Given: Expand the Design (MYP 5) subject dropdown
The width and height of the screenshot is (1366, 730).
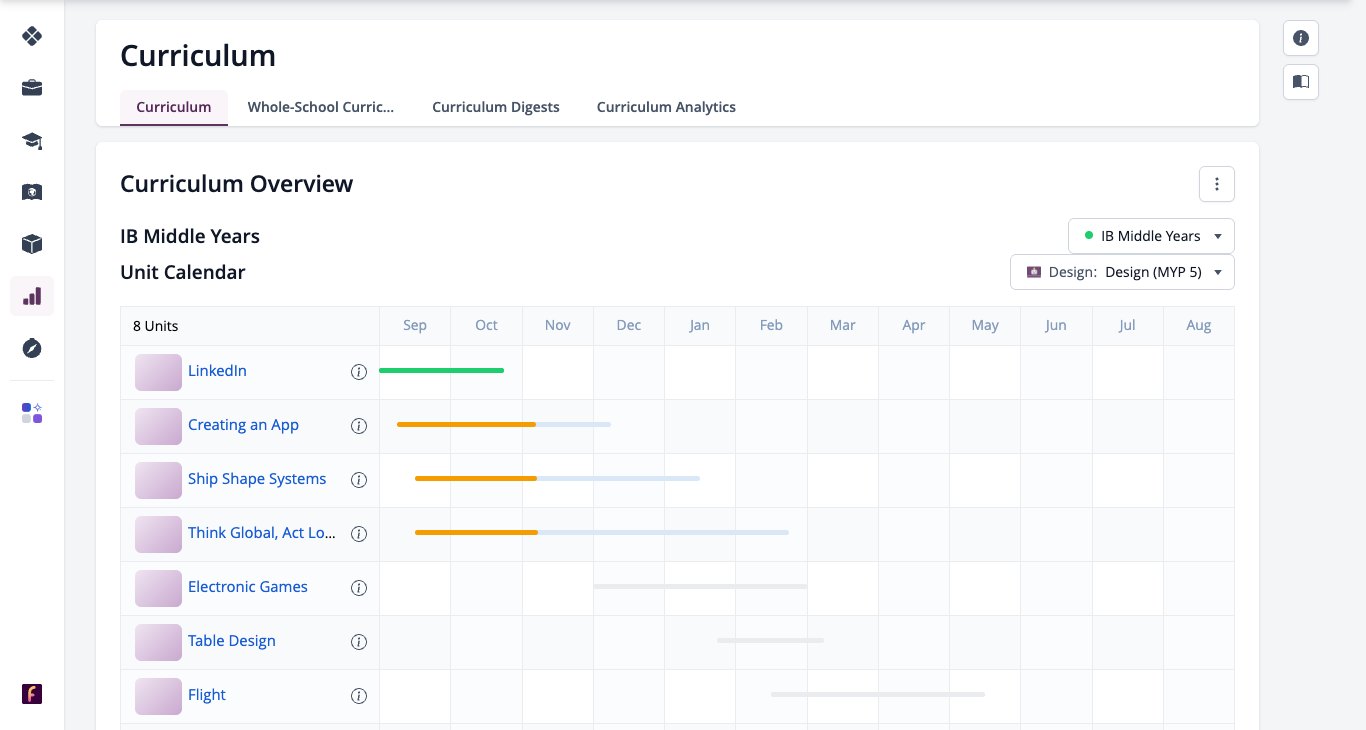Looking at the screenshot, I should [x=1122, y=272].
